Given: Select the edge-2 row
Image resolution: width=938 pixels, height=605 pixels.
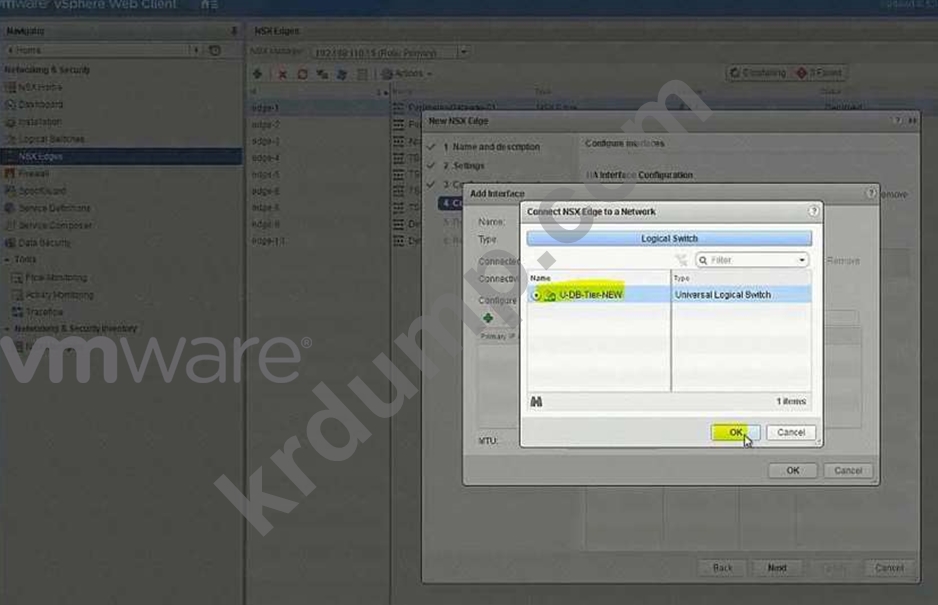Looking at the screenshot, I should pyautogui.click(x=319, y=124).
